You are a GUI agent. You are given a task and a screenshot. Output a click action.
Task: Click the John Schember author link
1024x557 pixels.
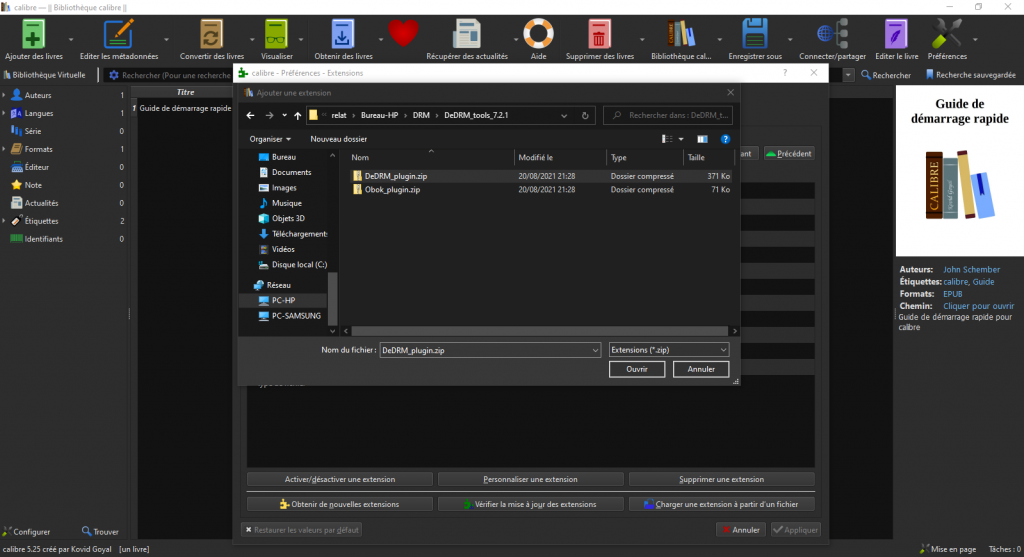(x=971, y=270)
